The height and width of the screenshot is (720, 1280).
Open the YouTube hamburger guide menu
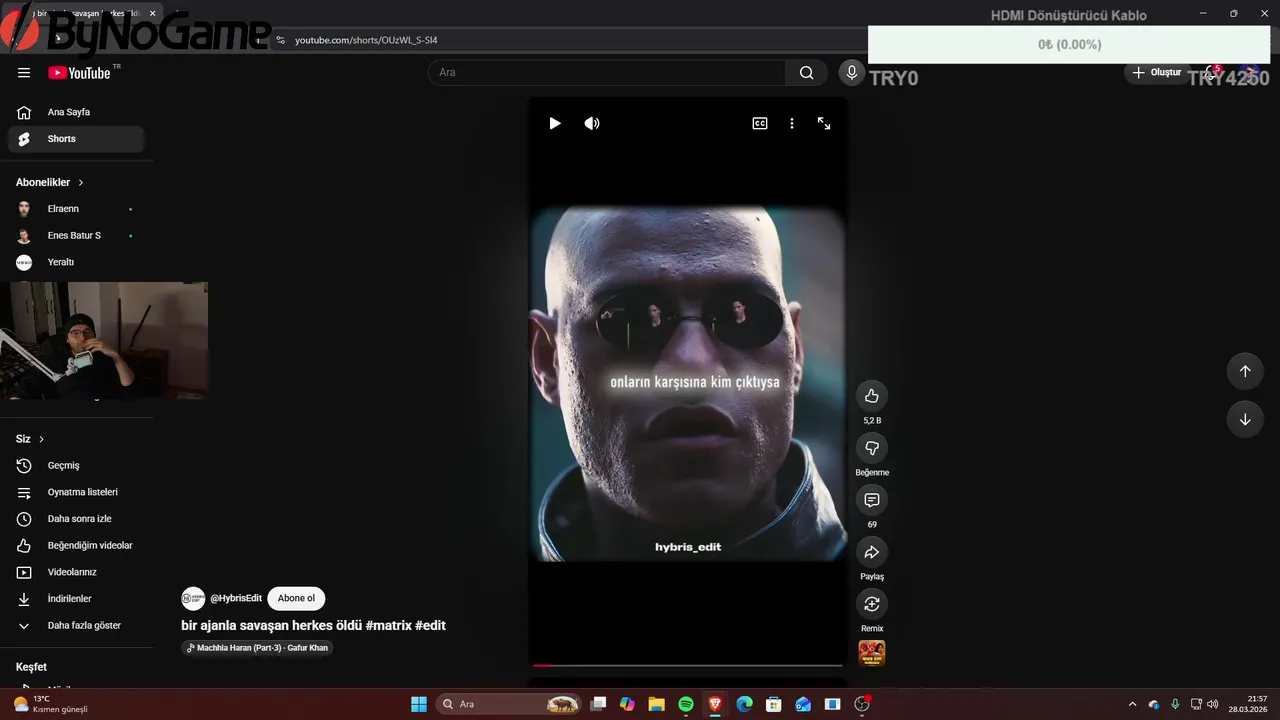[24, 72]
